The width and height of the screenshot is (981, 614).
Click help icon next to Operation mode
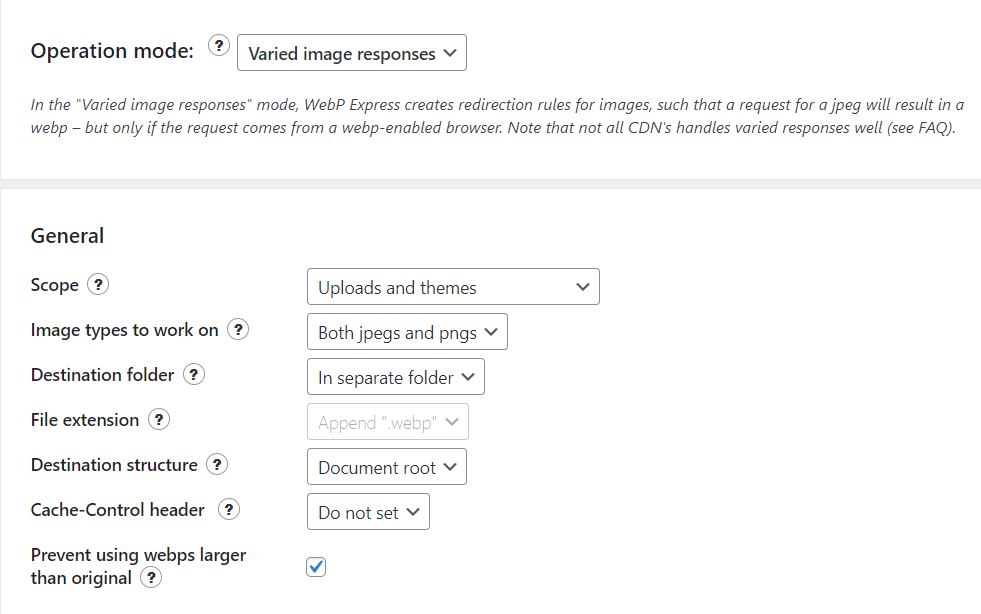219,46
